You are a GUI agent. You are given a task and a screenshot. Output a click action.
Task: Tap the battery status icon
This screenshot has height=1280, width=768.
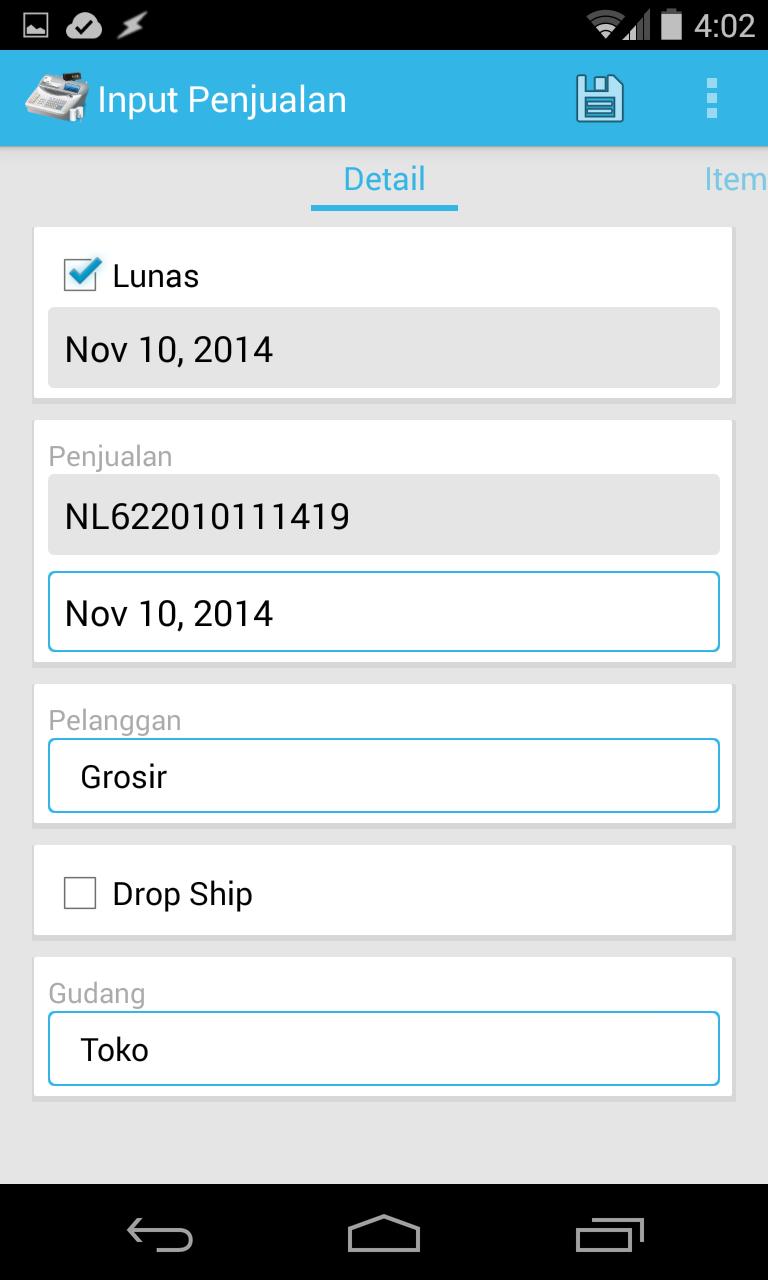(670, 25)
